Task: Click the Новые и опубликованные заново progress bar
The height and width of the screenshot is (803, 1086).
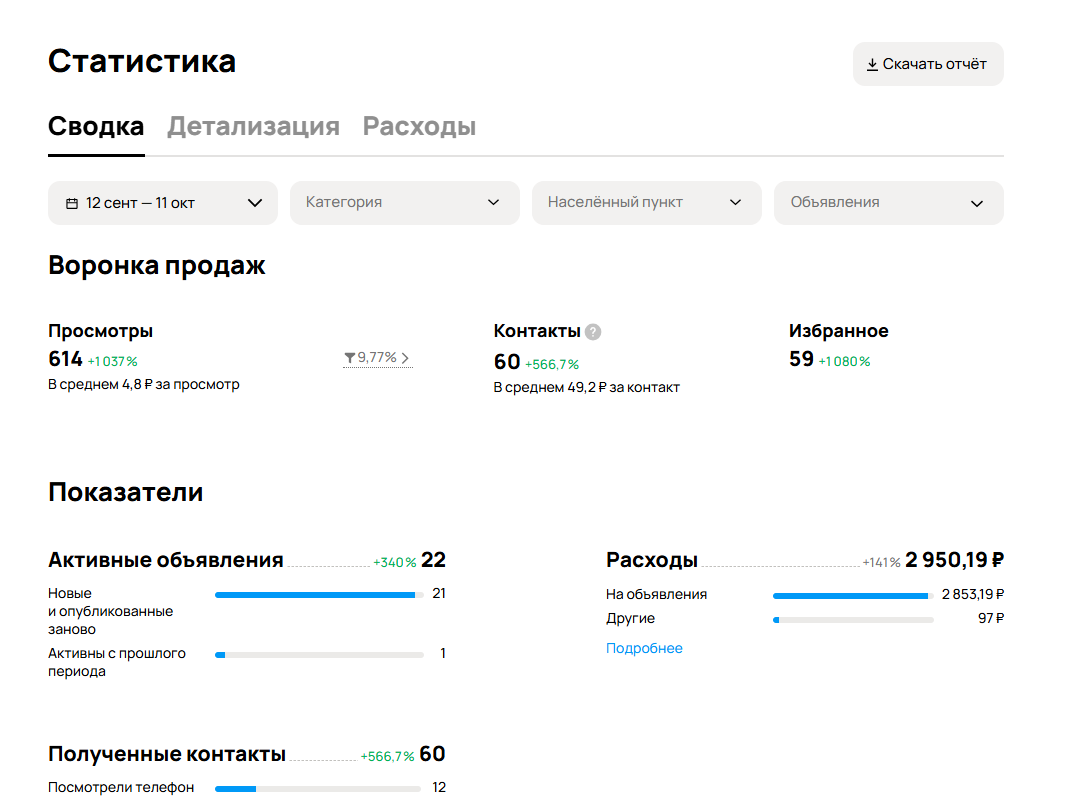Action: [x=319, y=595]
